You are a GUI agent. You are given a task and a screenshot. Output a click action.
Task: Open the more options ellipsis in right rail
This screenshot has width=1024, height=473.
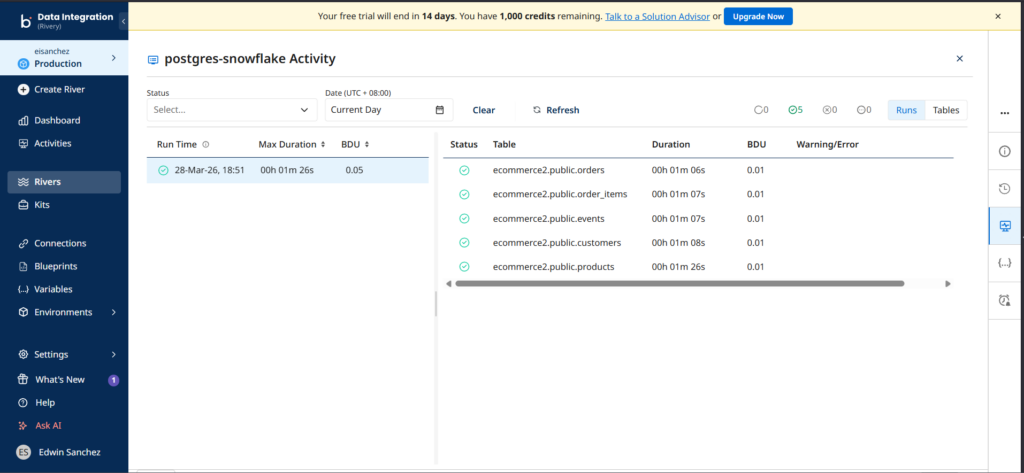coord(1005,113)
